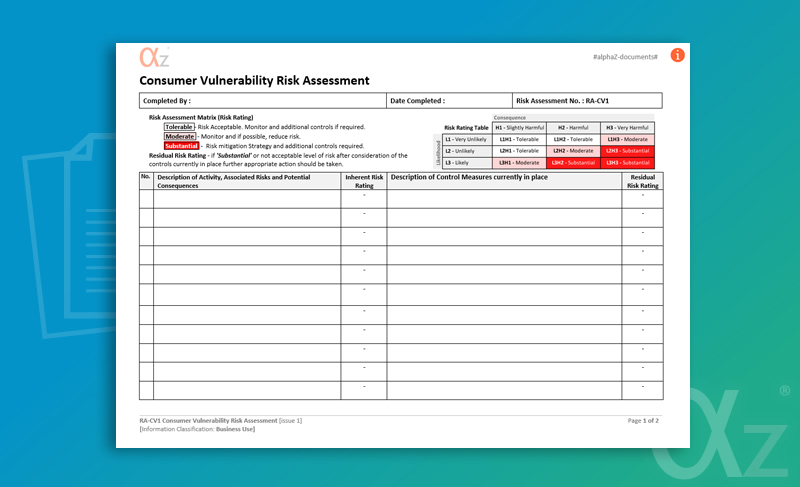Select the L1H3 - Moderate matrix cell

tap(627, 139)
